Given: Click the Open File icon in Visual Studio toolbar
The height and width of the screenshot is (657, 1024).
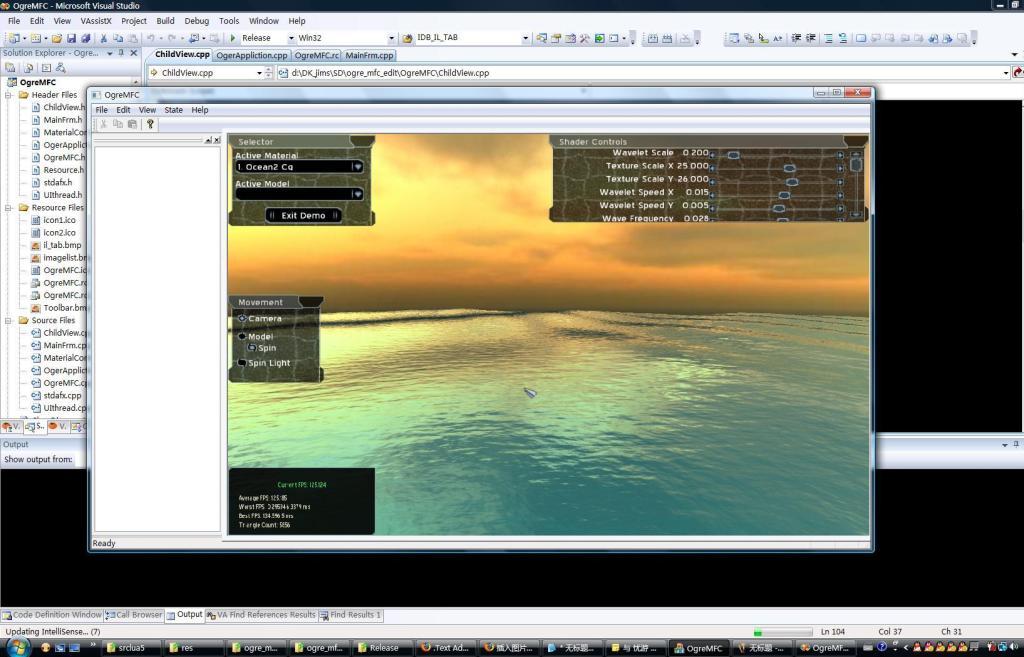Looking at the screenshot, I should (57, 39).
